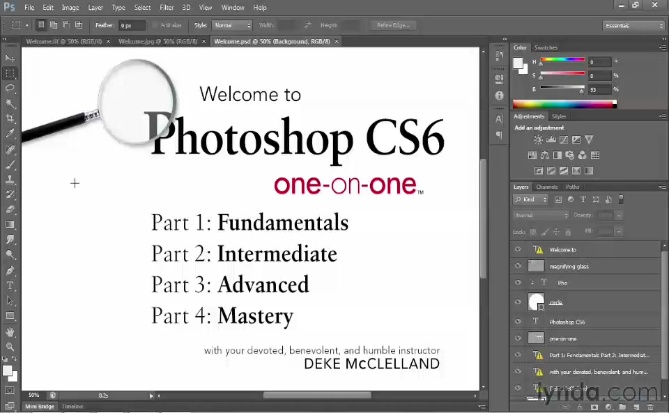Open the Fill dropdown arrow
This screenshot has height=413, width=669.
(x=619, y=231)
